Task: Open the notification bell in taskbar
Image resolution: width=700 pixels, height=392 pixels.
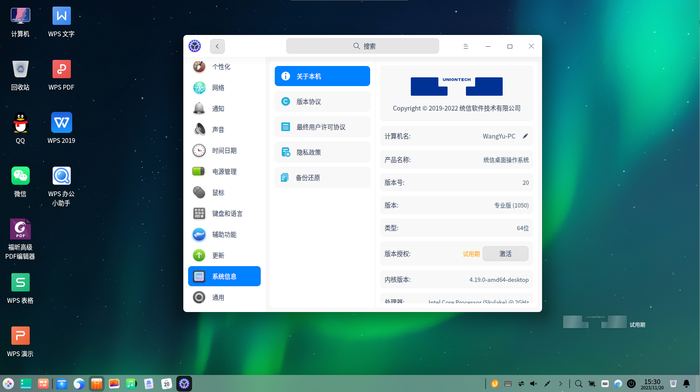Action: click(x=687, y=384)
